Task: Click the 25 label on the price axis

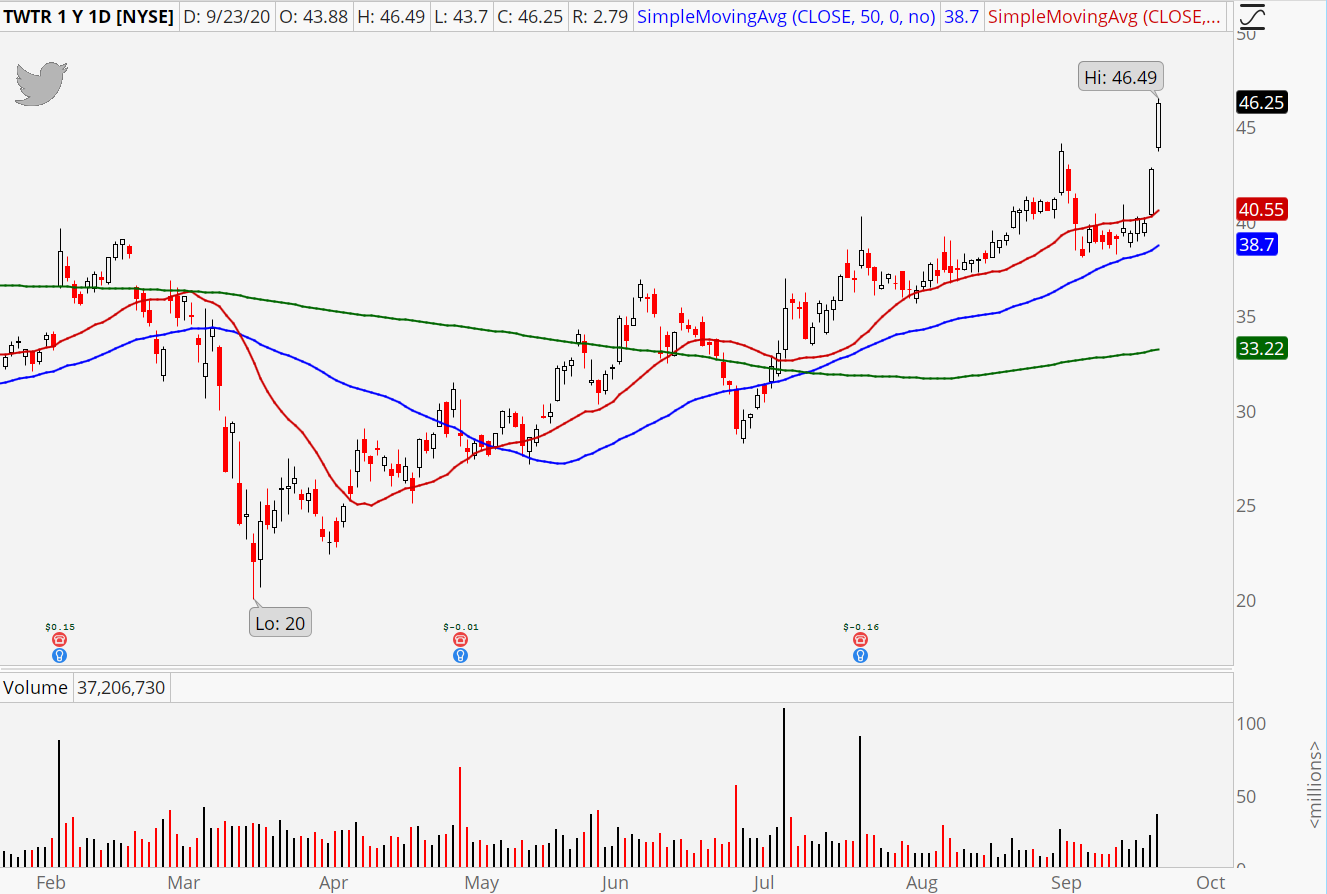Action: click(x=1246, y=506)
